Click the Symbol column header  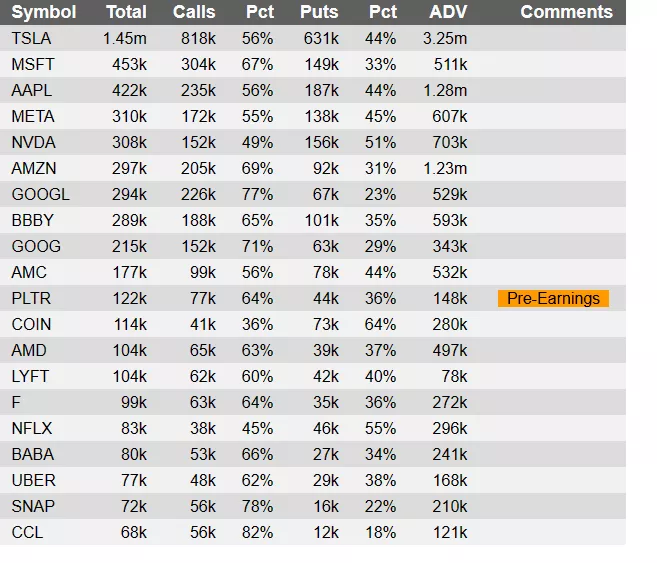(44, 12)
